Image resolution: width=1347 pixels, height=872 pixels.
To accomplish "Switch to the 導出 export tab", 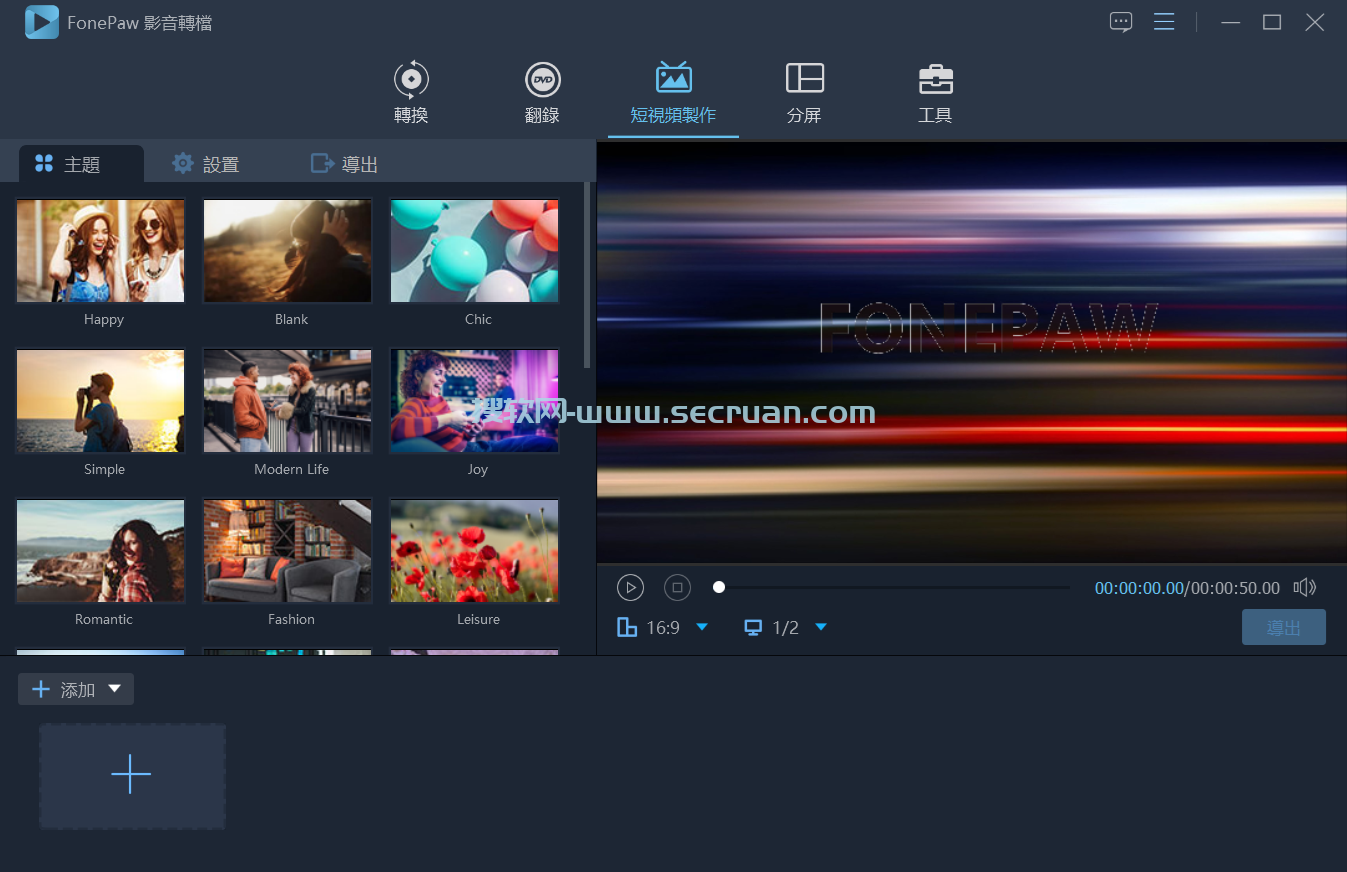I will pyautogui.click(x=344, y=164).
